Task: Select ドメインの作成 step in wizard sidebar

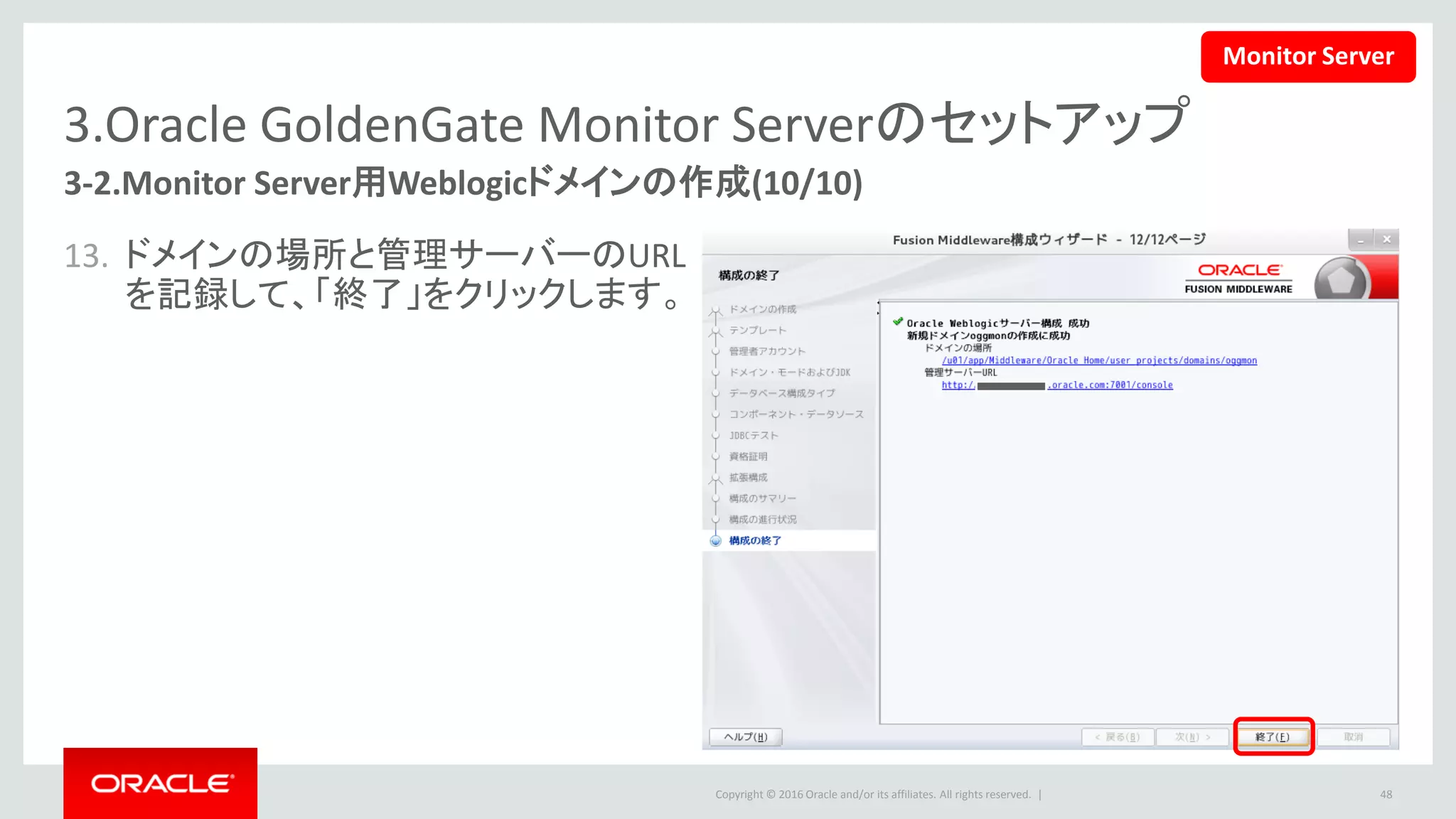Action: click(762, 309)
